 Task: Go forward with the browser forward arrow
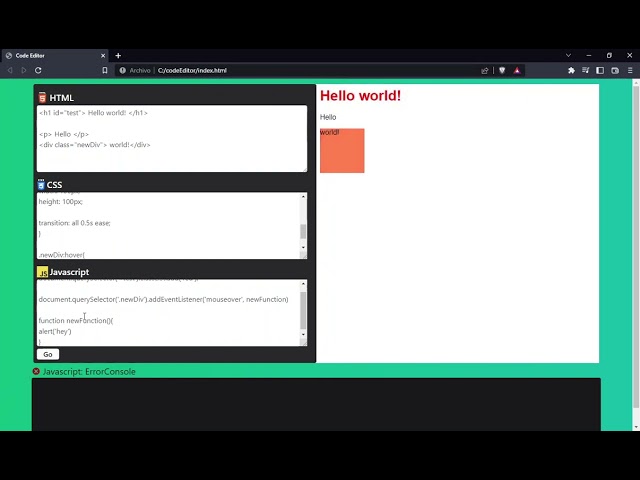pos(24,70)
